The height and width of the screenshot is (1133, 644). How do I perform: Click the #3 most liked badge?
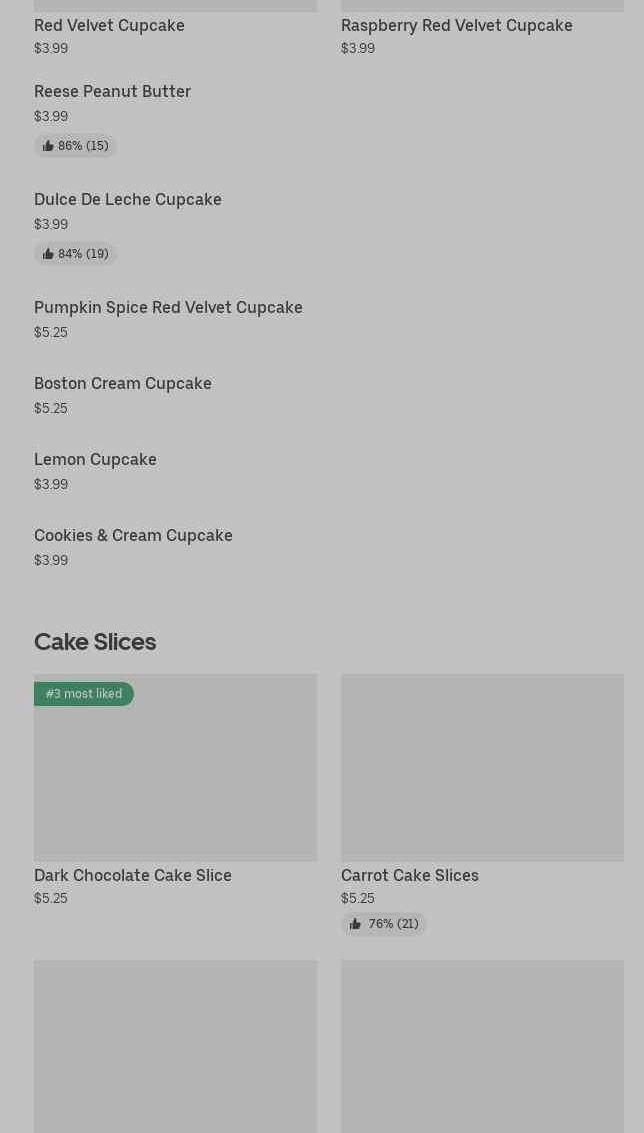point(84,694)
